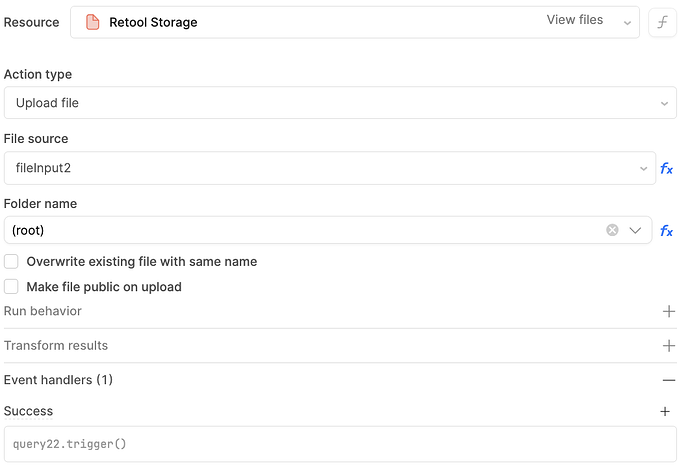Open the Resource selector chevron
The image size is (690, 471).
tap(627, 22)
